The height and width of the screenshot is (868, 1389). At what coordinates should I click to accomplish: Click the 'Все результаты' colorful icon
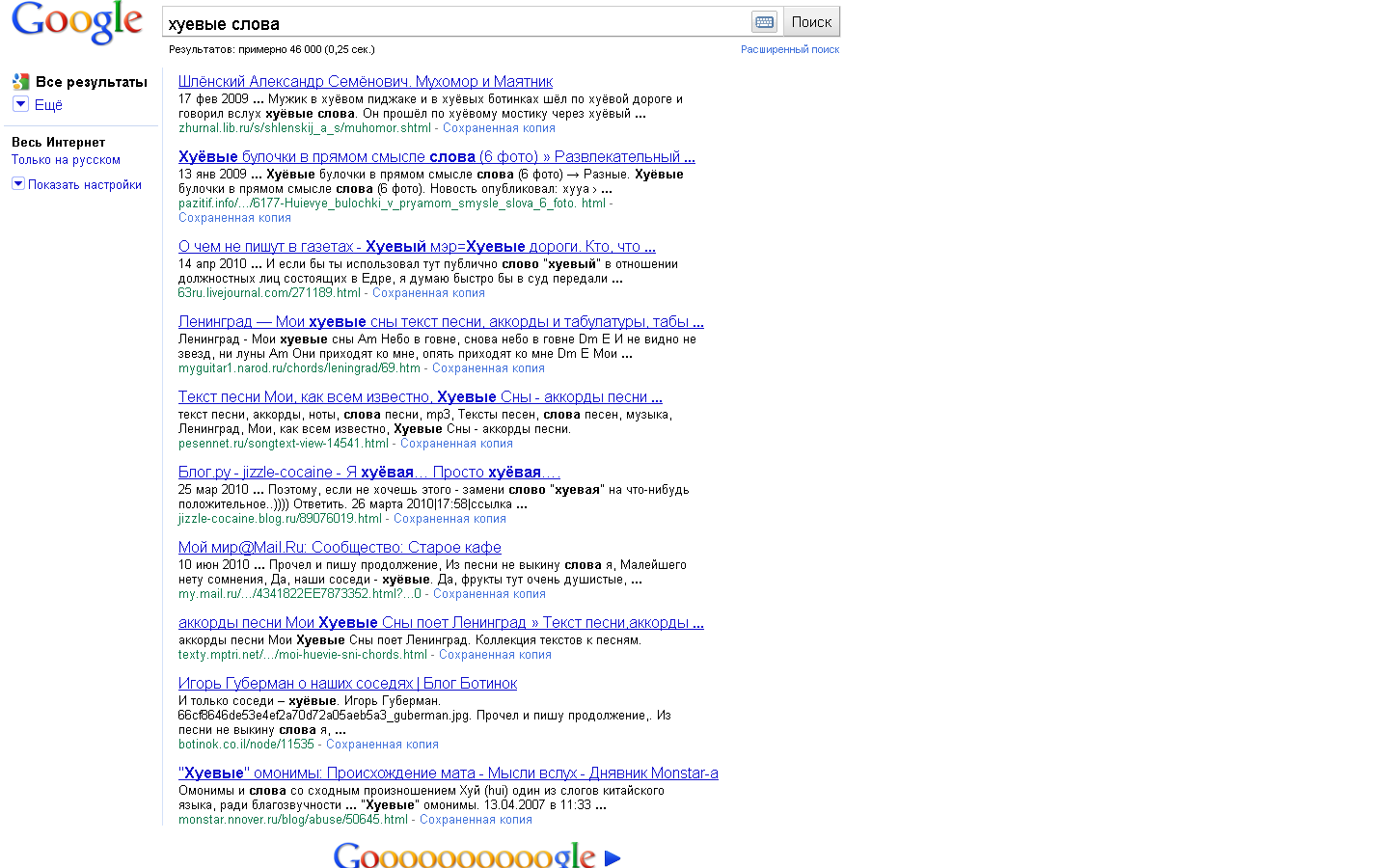(x=20, y=82)
